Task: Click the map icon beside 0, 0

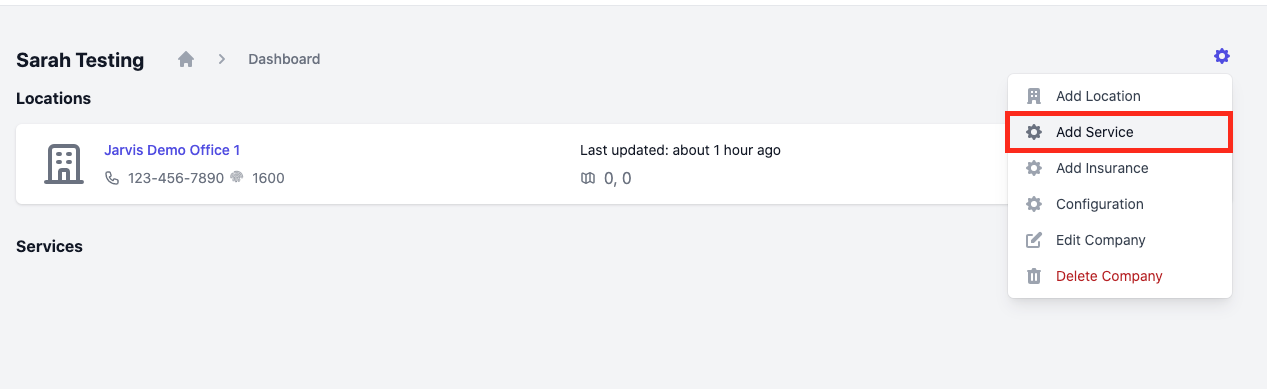Action: [x=588, y=179]
